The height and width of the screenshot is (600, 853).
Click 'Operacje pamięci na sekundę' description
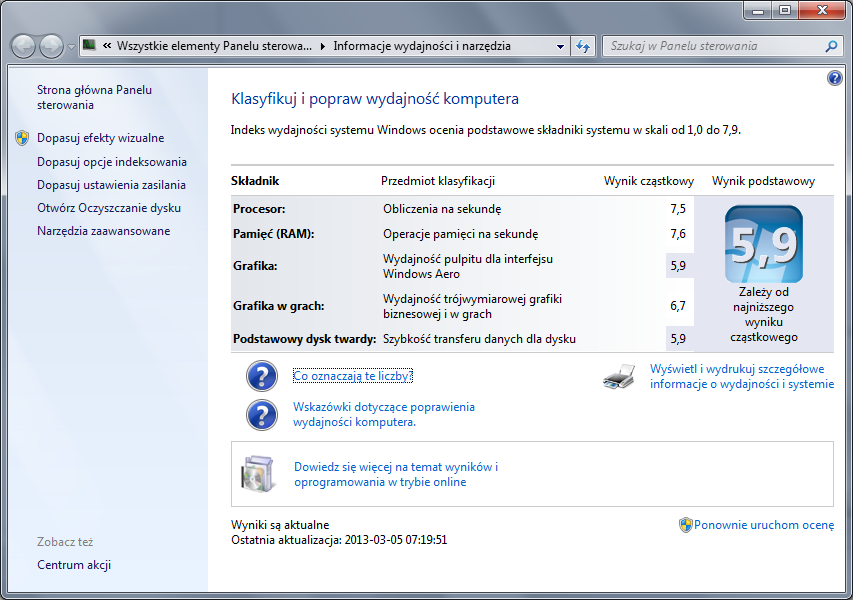[461, 234]
